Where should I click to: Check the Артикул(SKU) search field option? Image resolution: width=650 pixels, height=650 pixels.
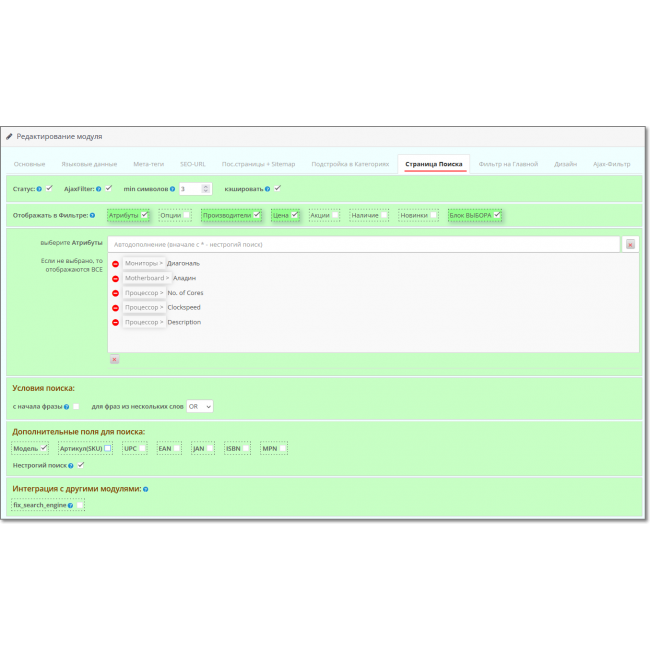[108, 449]
